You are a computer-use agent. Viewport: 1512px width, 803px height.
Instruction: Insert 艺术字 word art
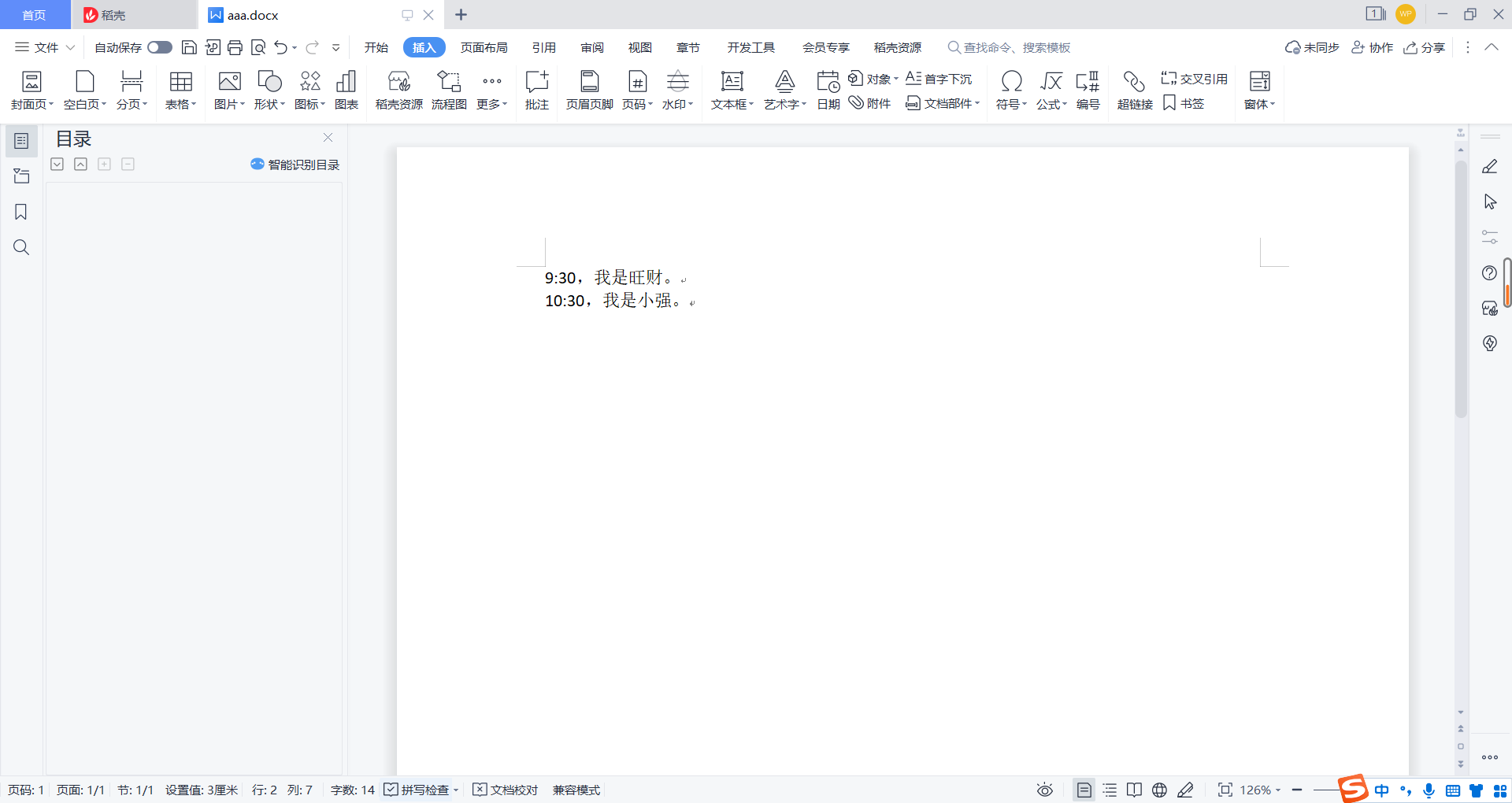(x=785, y=90)
